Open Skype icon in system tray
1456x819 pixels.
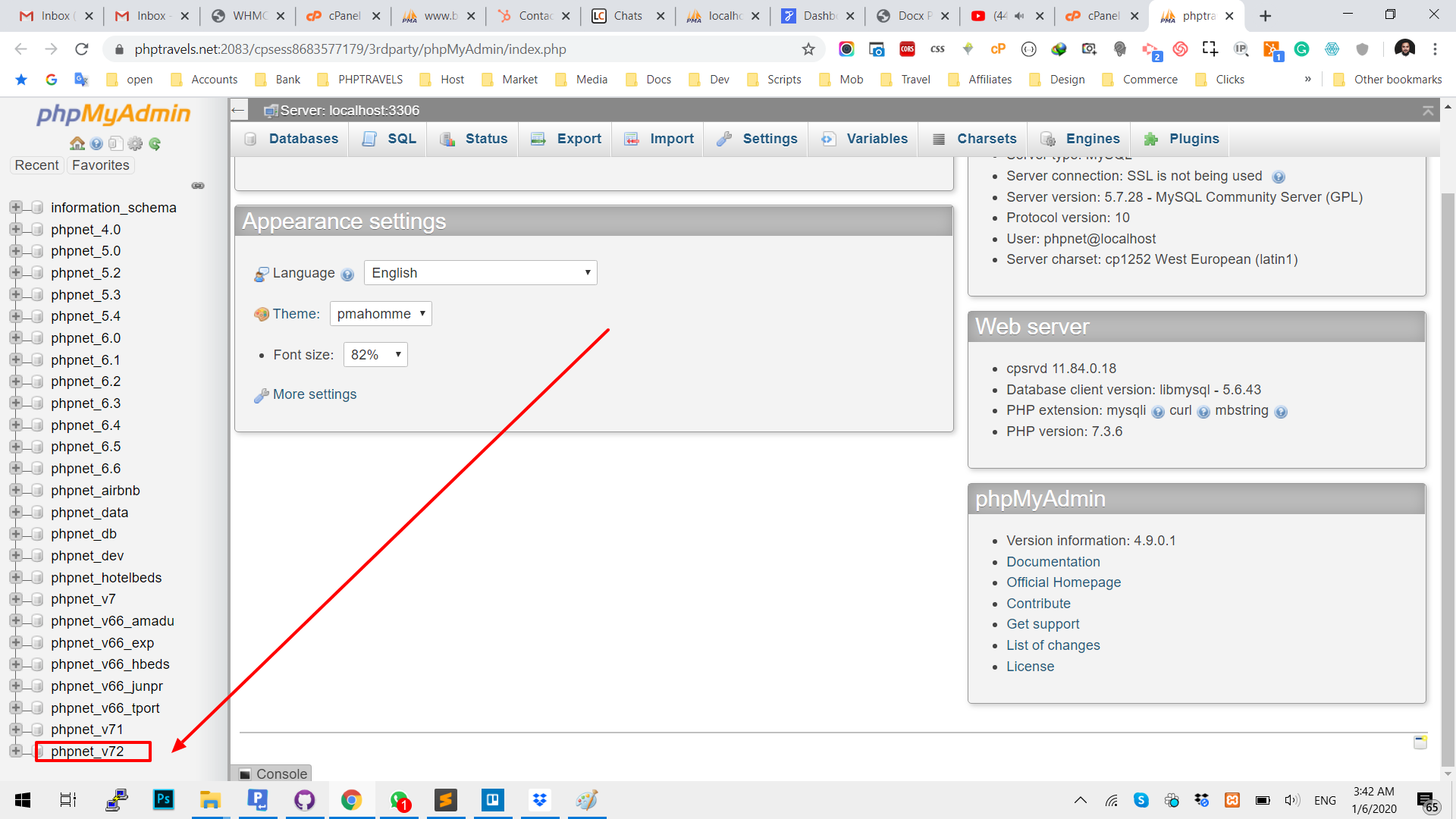(x=1141, y=800)
